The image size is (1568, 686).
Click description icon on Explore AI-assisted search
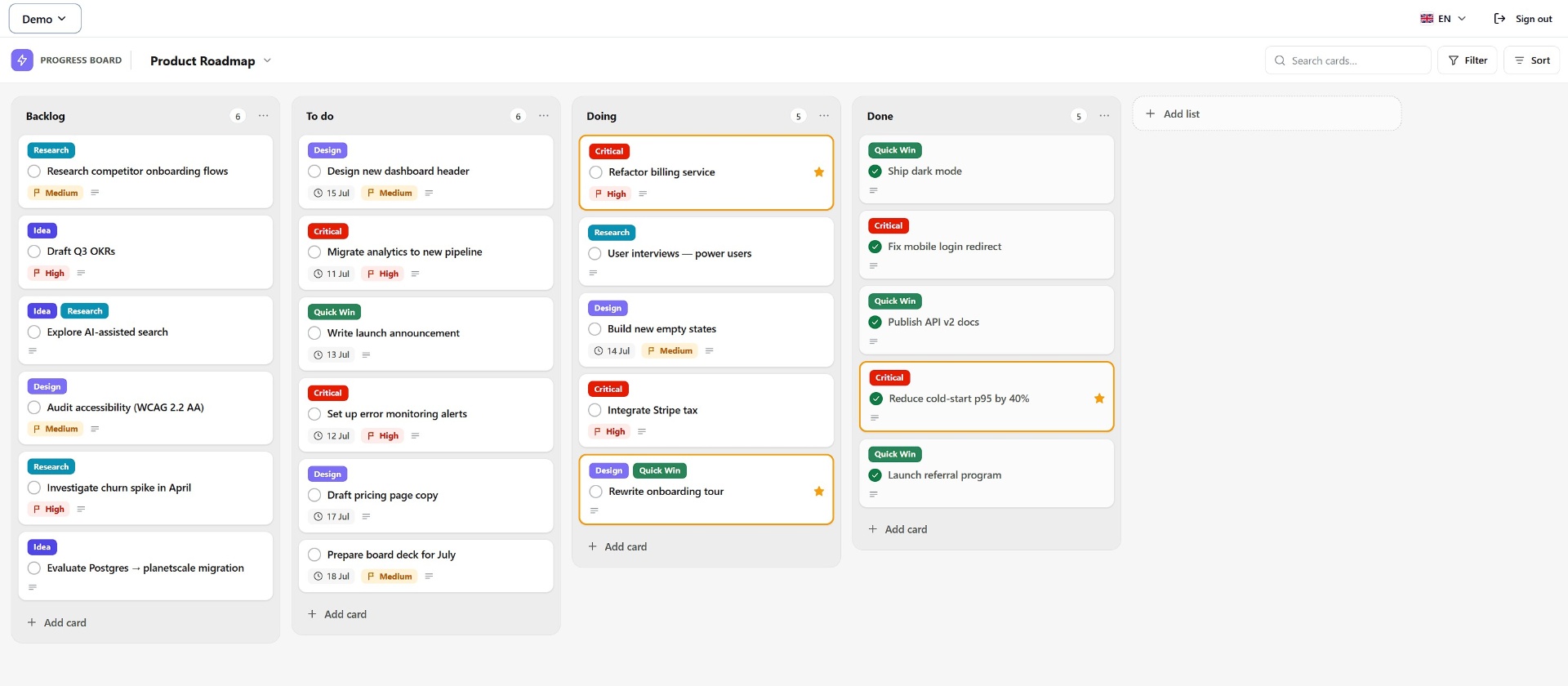[x=33, y=351]
